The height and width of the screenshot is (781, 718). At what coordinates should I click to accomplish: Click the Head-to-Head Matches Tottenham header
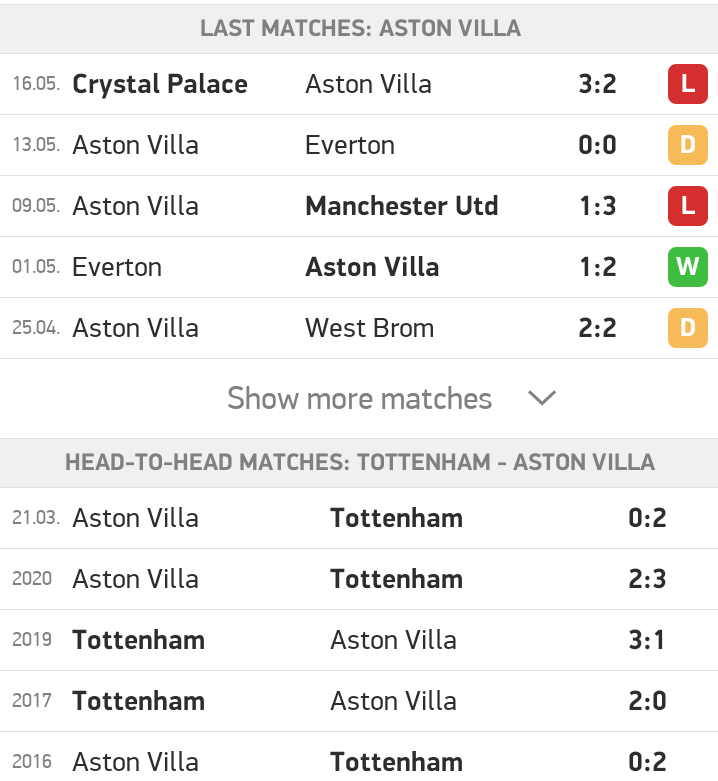tap(359, 463)
